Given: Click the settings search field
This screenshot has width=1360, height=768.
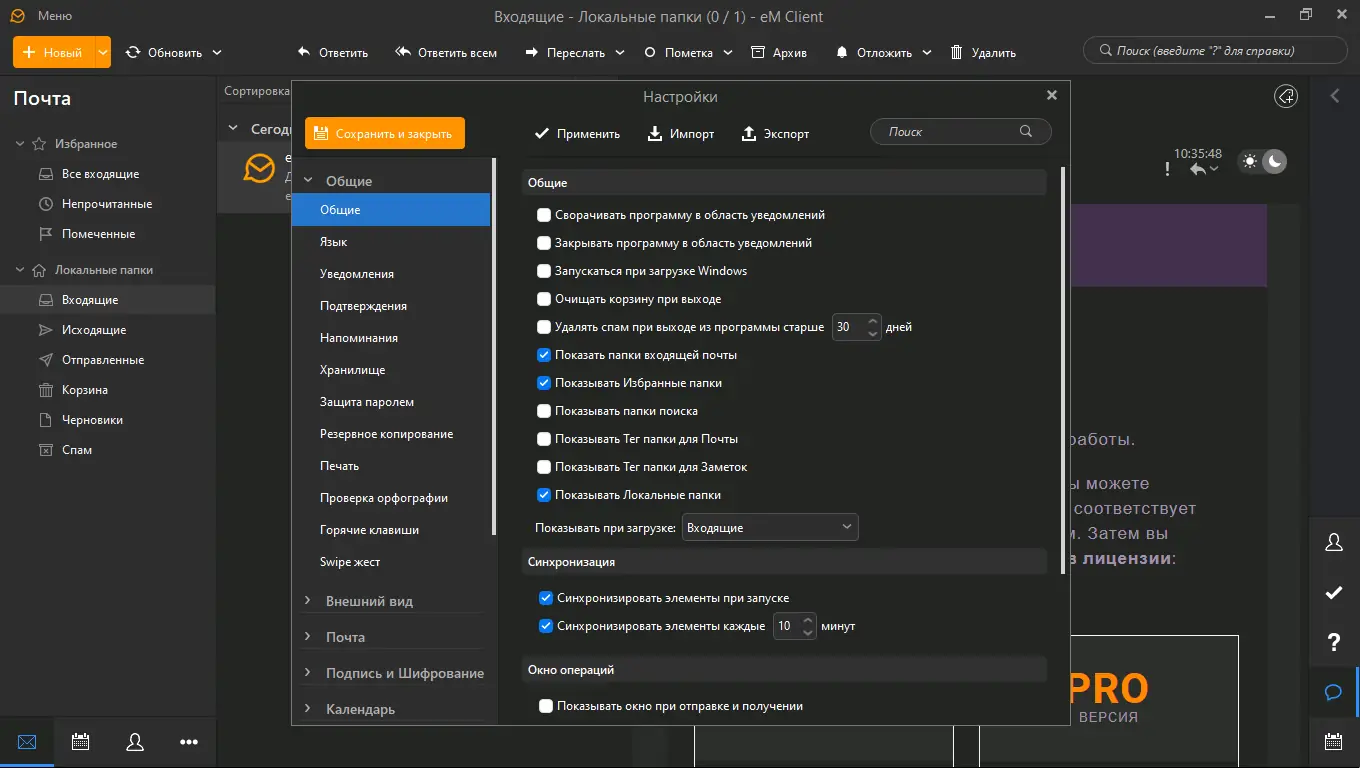Looking at the screenshot, I should tap(950, 132).
